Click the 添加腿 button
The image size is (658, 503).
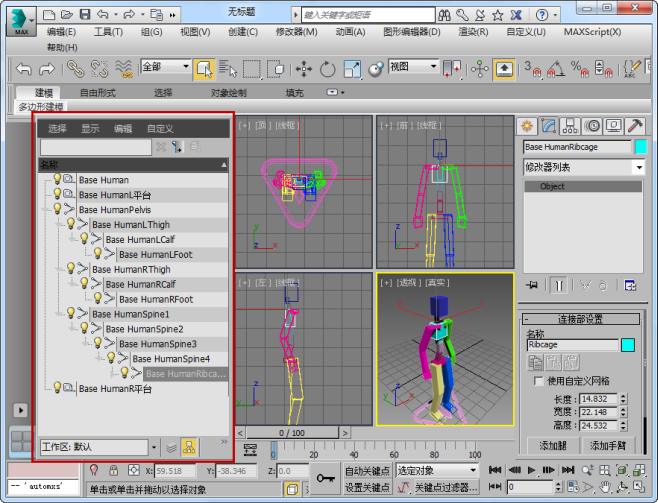(x=553, y=446)
